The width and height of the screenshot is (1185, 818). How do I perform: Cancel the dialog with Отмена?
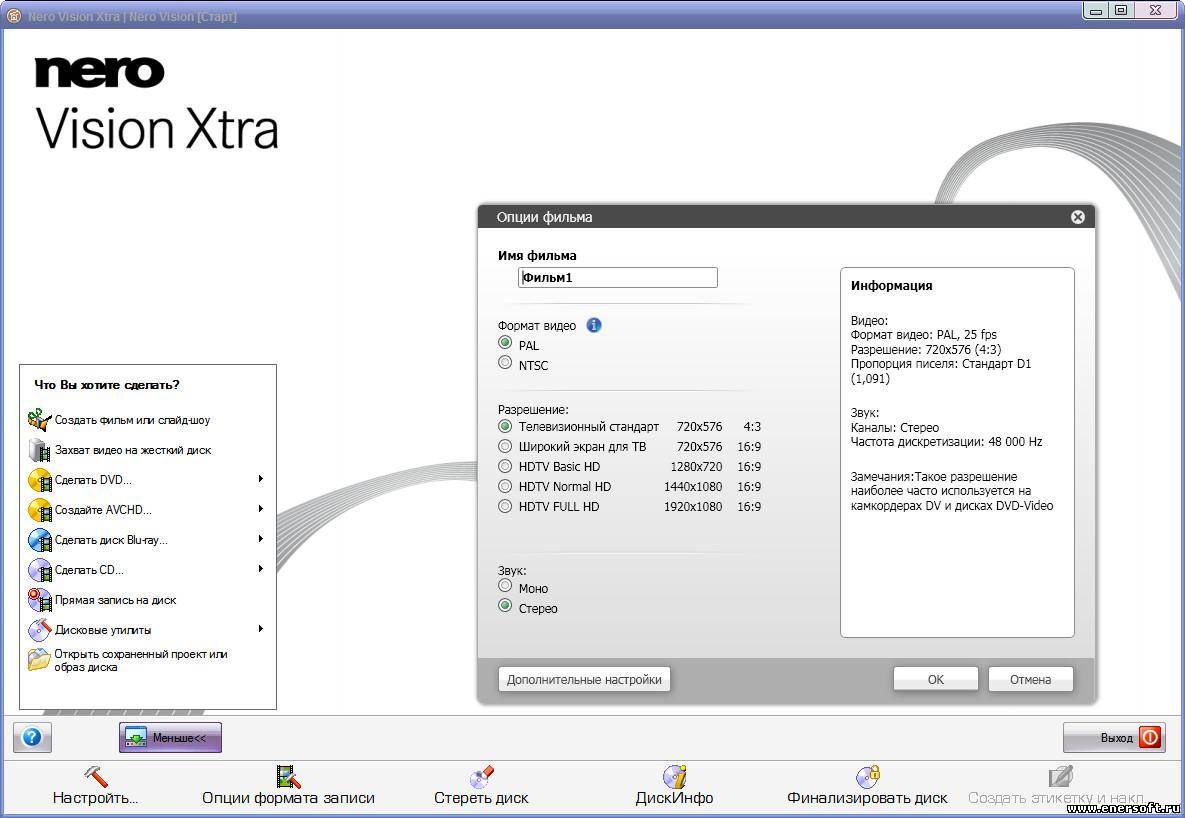click(x=1030, y=679)
